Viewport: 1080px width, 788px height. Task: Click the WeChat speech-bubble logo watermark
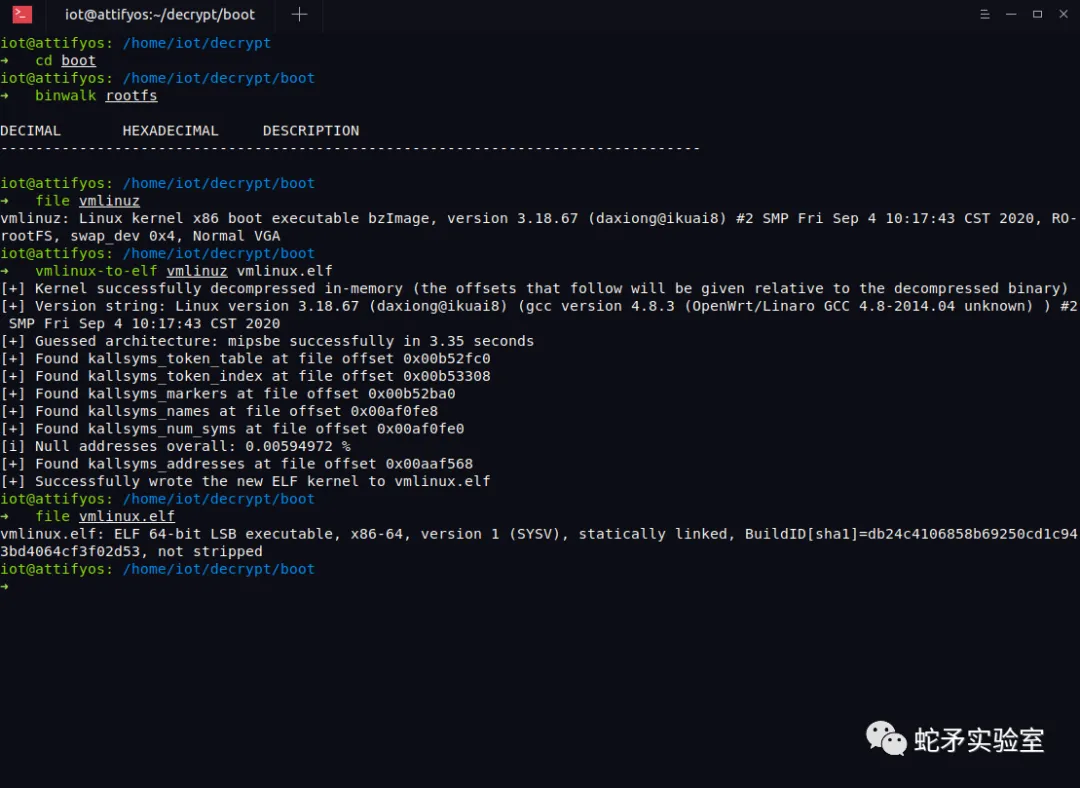click(x=884, y=738)
